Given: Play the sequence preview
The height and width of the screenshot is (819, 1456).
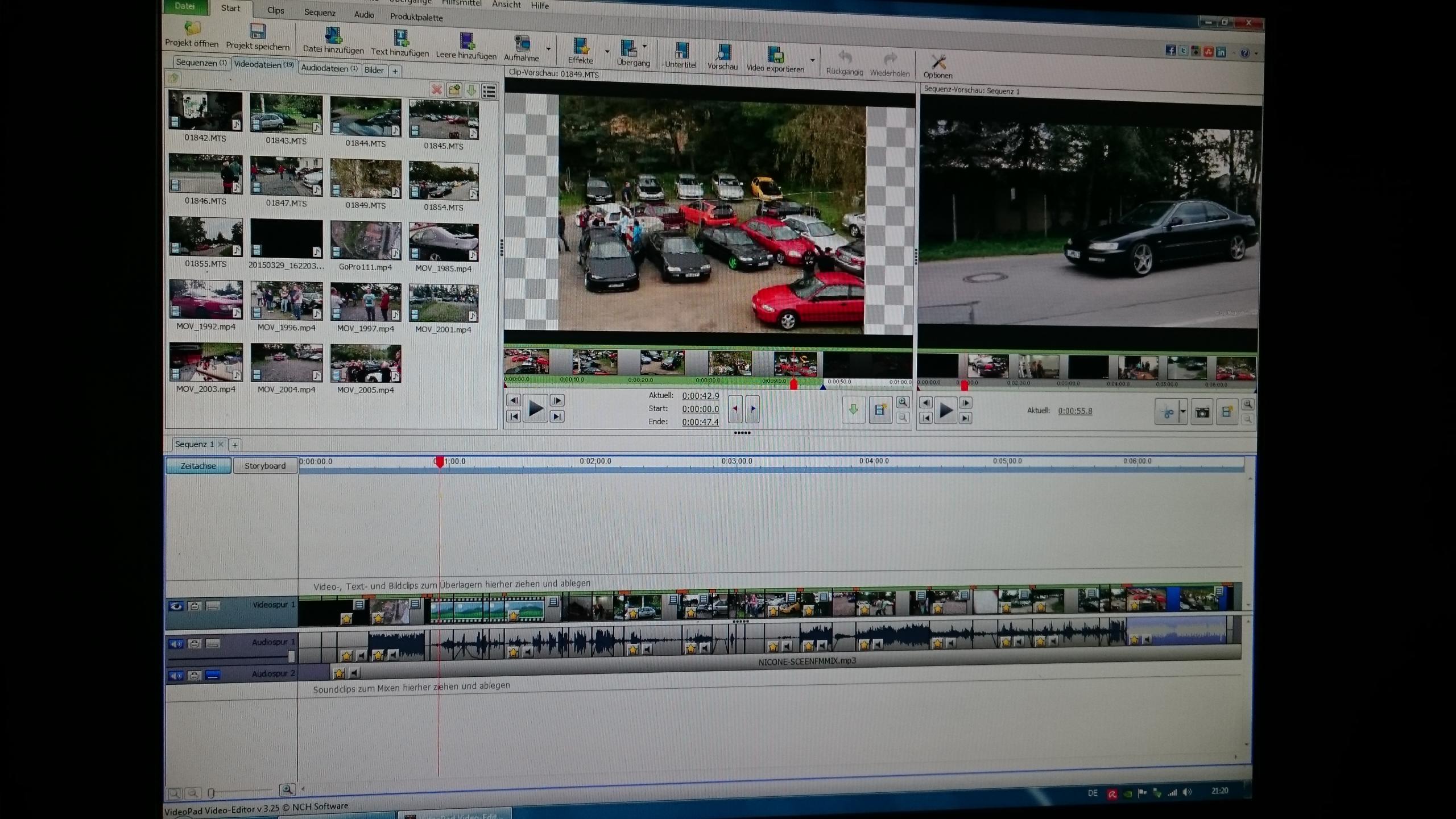Looking at the screenshot, I should click(x=946, y=410).
